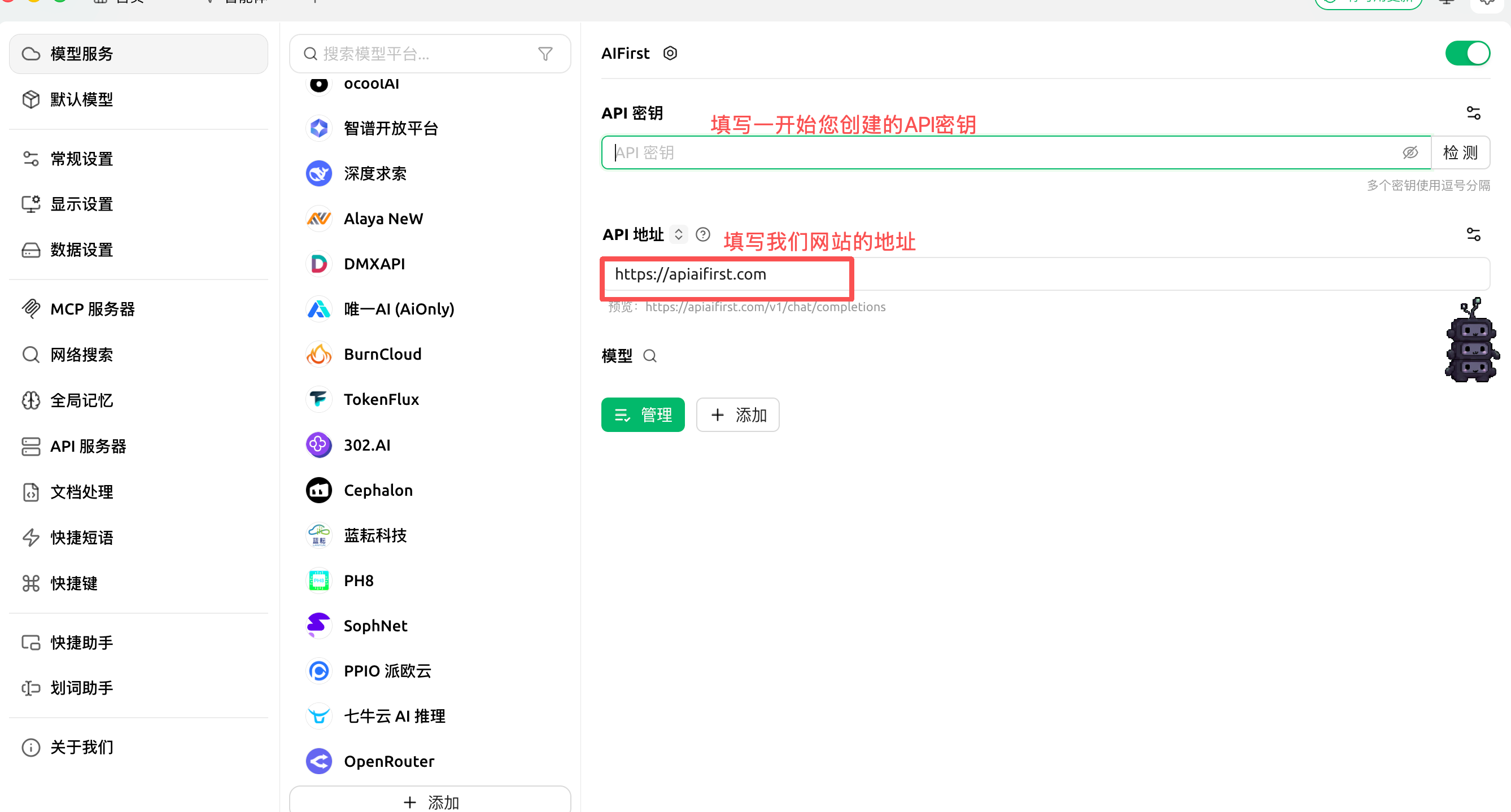The height and width of the screenshot is (812, 1511).
Task: Open 划词助手 settings
Action: (138, 688)
